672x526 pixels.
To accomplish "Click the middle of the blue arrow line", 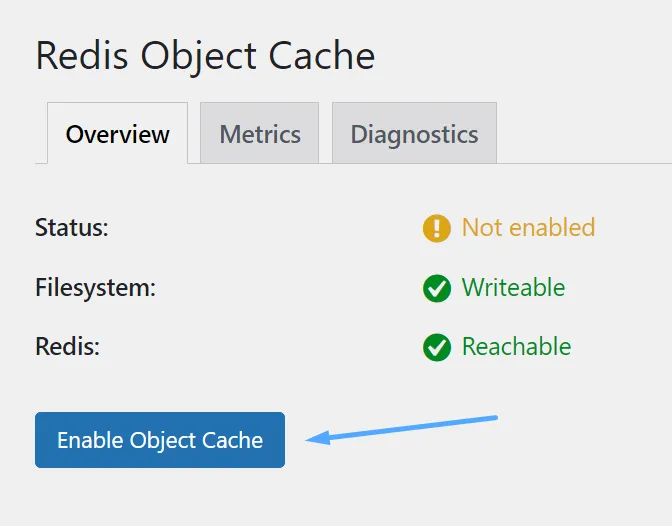I will [402, 429].
